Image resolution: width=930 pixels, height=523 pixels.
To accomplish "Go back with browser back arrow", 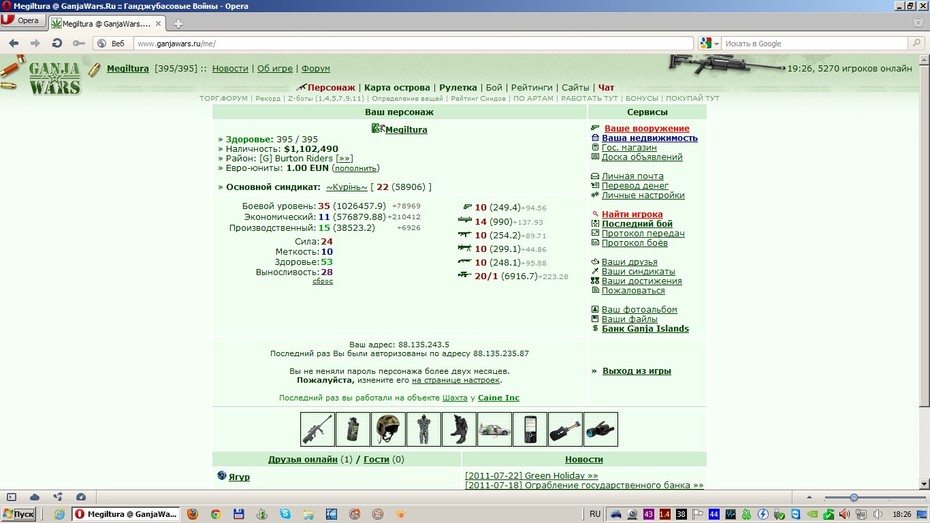I will click(14, 43).
